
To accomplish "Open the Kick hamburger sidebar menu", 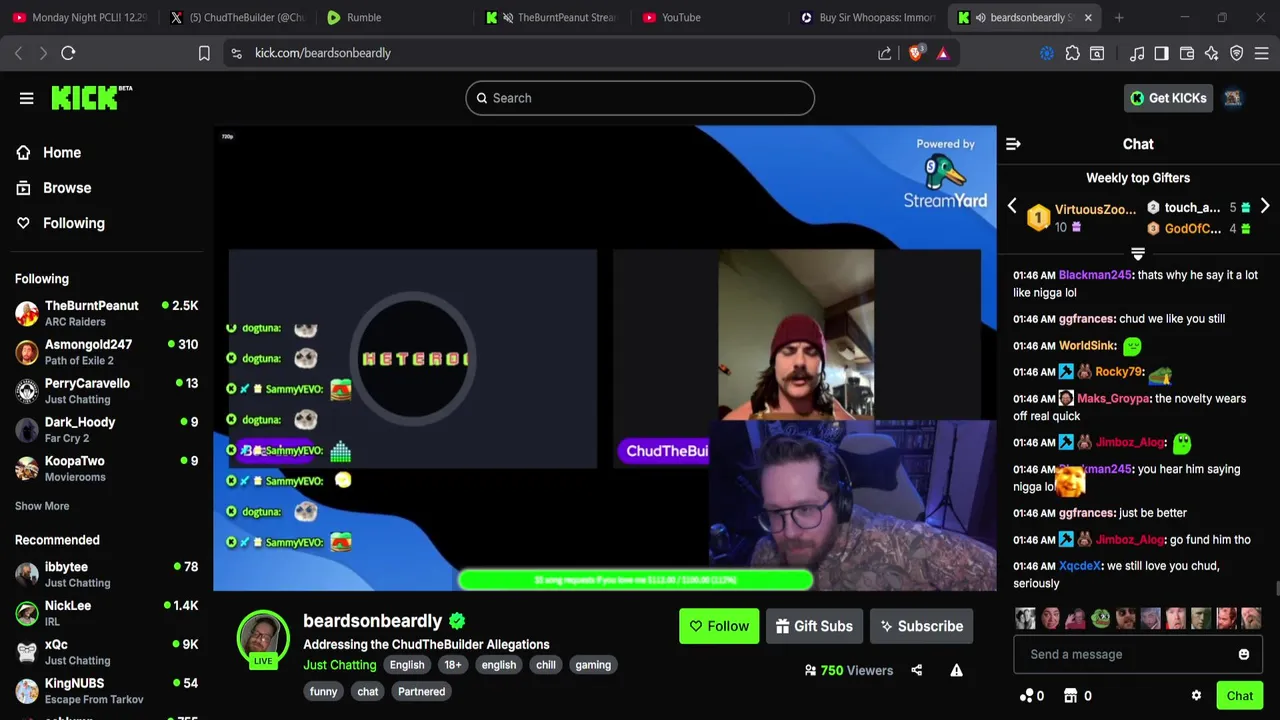I will [x=26, y=98].
